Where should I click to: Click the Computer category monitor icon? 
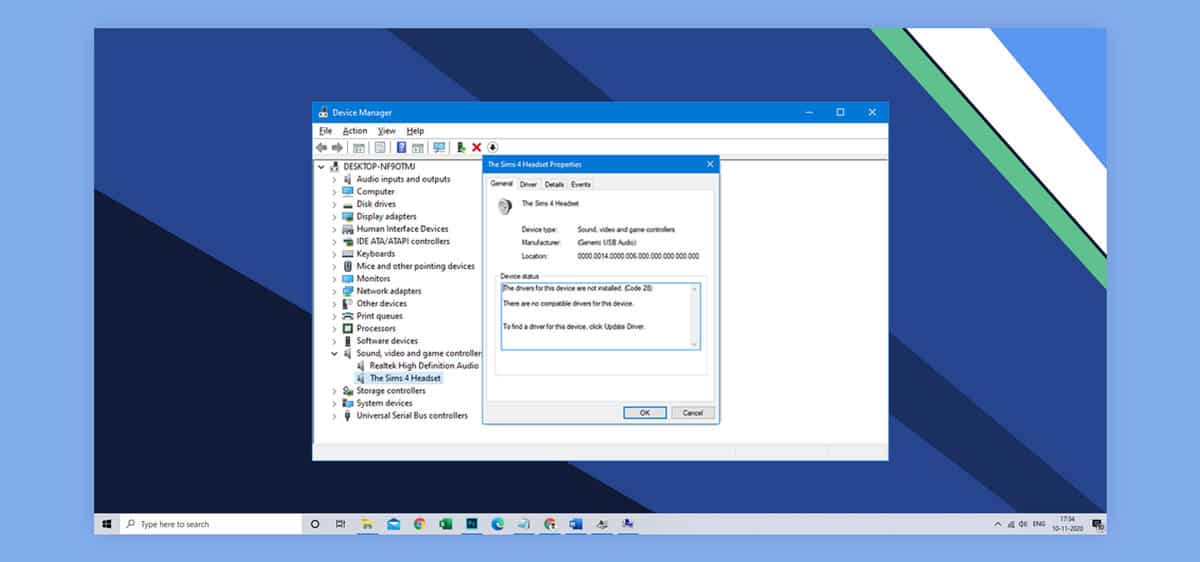coord(347,191)
